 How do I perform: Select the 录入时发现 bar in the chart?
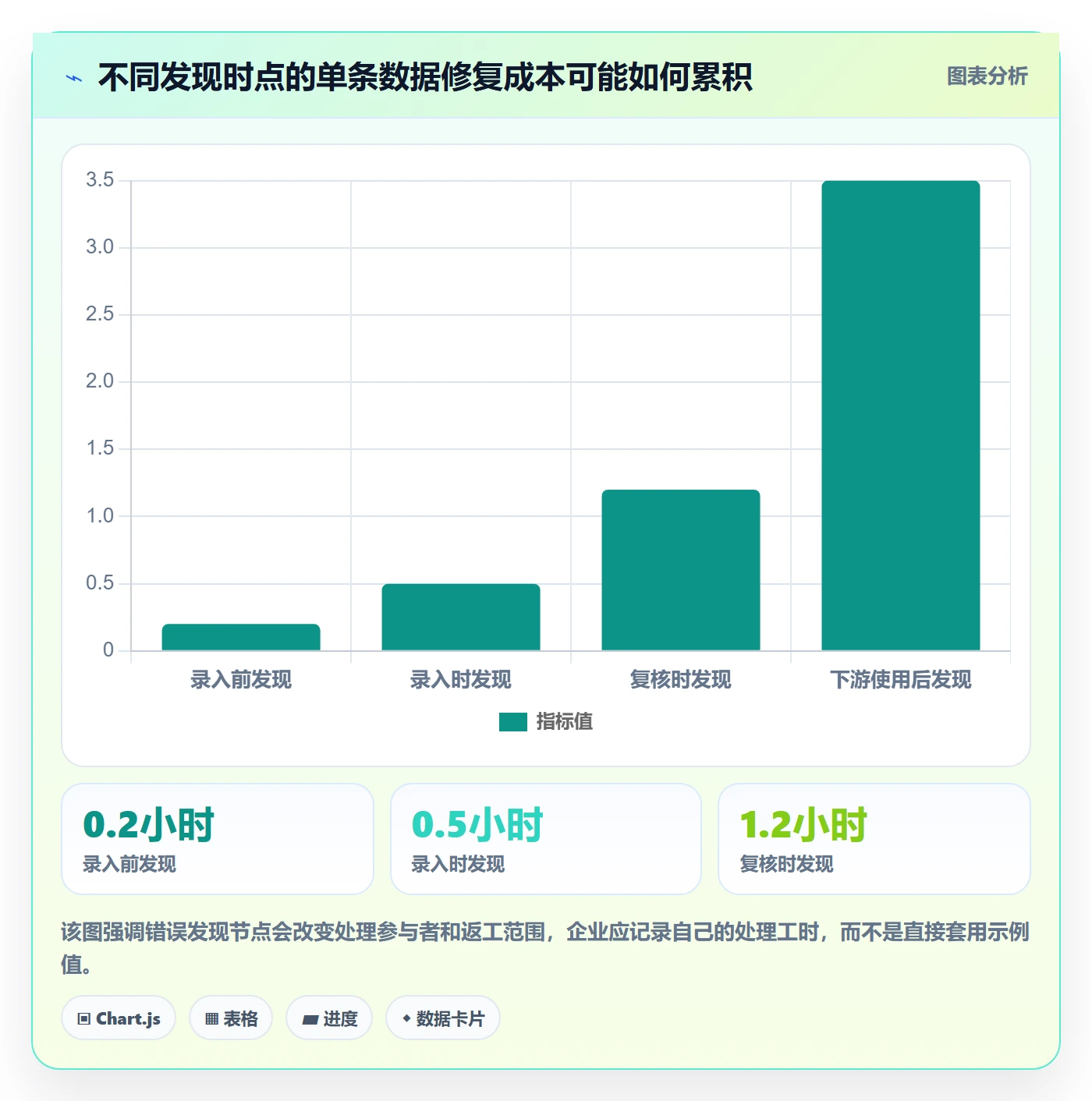(461, 617)
